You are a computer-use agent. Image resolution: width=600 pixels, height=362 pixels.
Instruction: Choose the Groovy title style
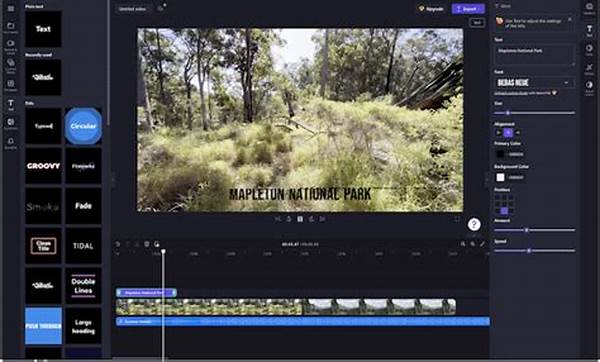[43, 166]
